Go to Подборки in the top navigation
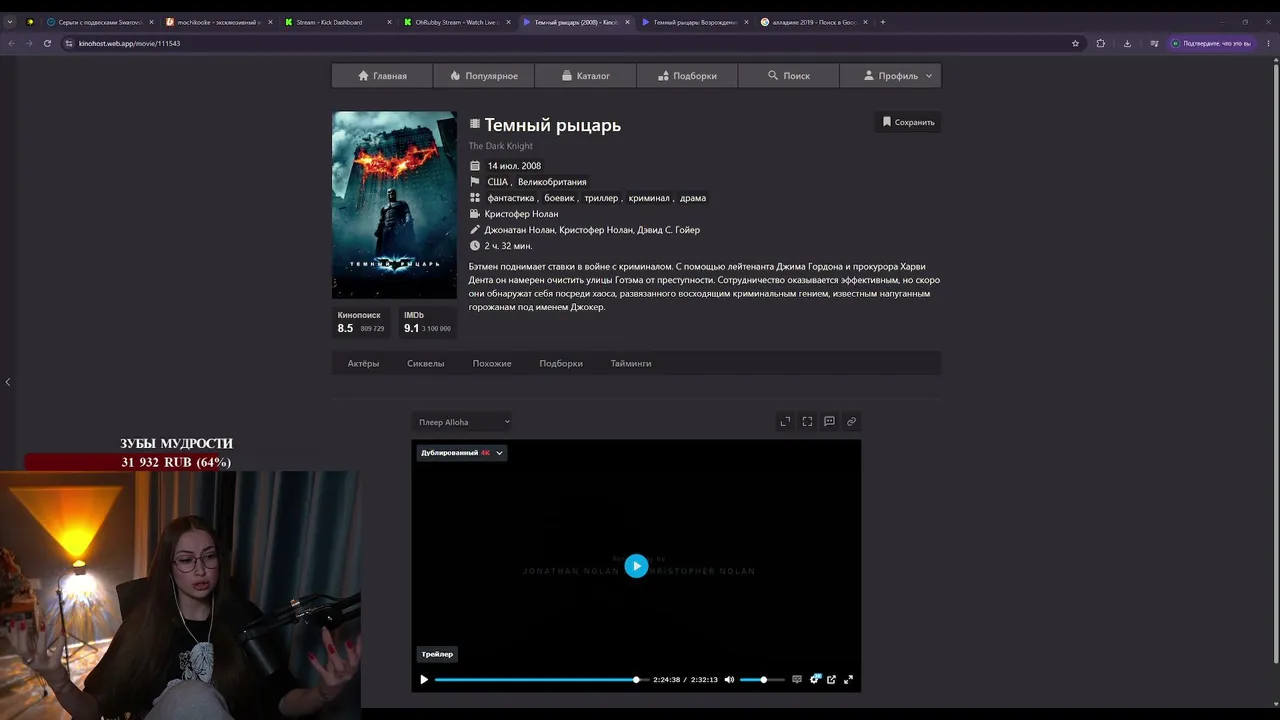 tap(687, 76)
